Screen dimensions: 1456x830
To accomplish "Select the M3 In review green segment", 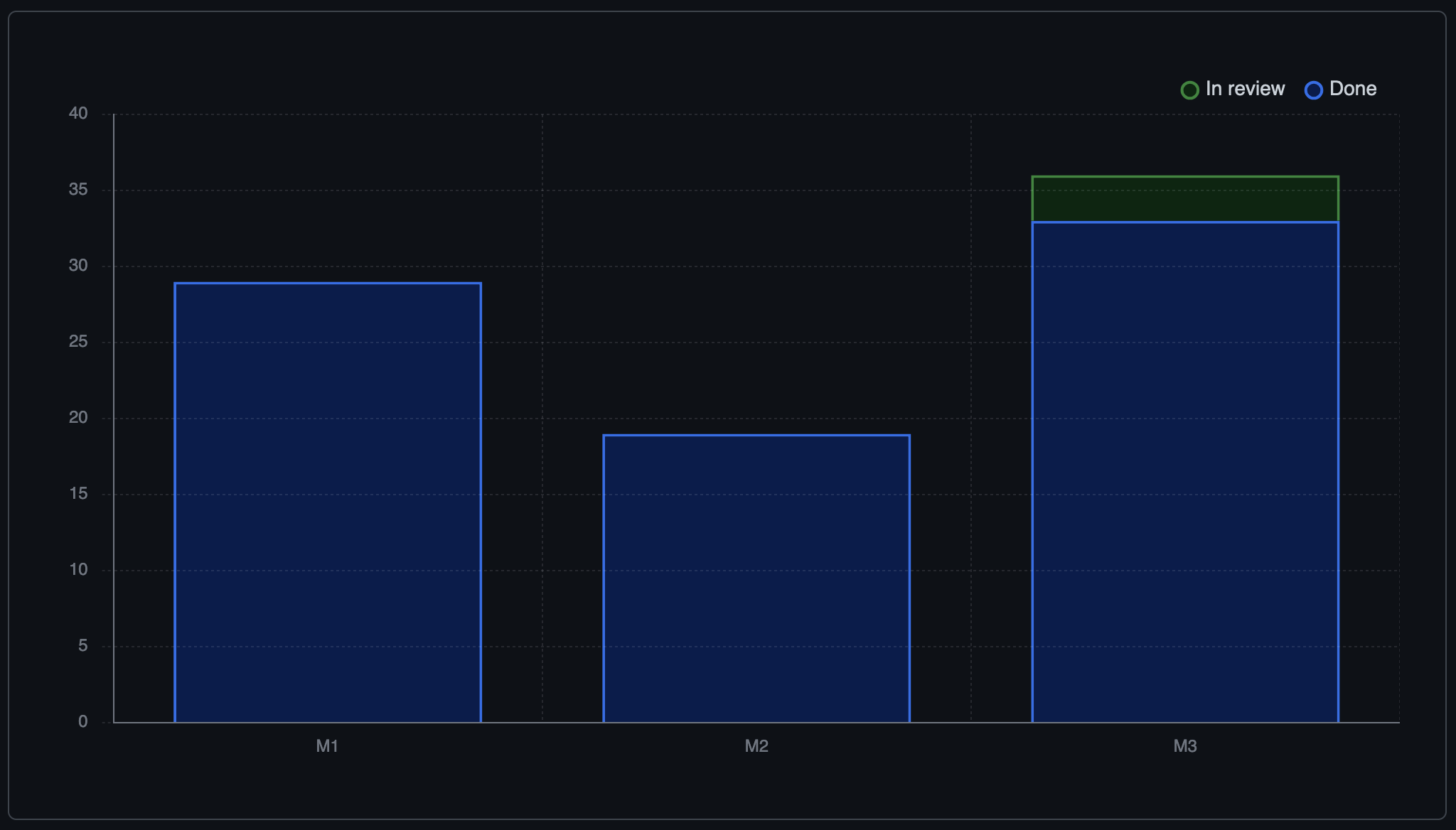I will [x=1185, y=199].
